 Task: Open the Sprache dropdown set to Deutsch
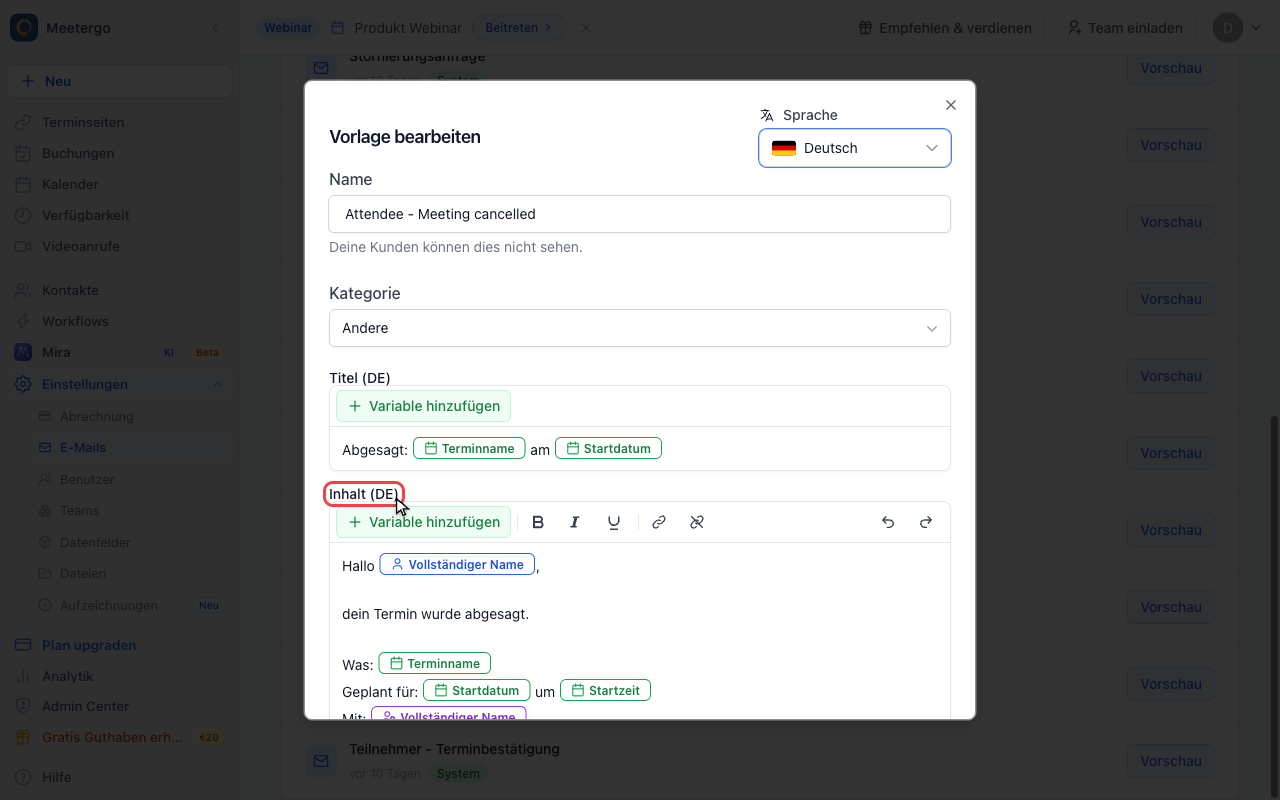855,148
